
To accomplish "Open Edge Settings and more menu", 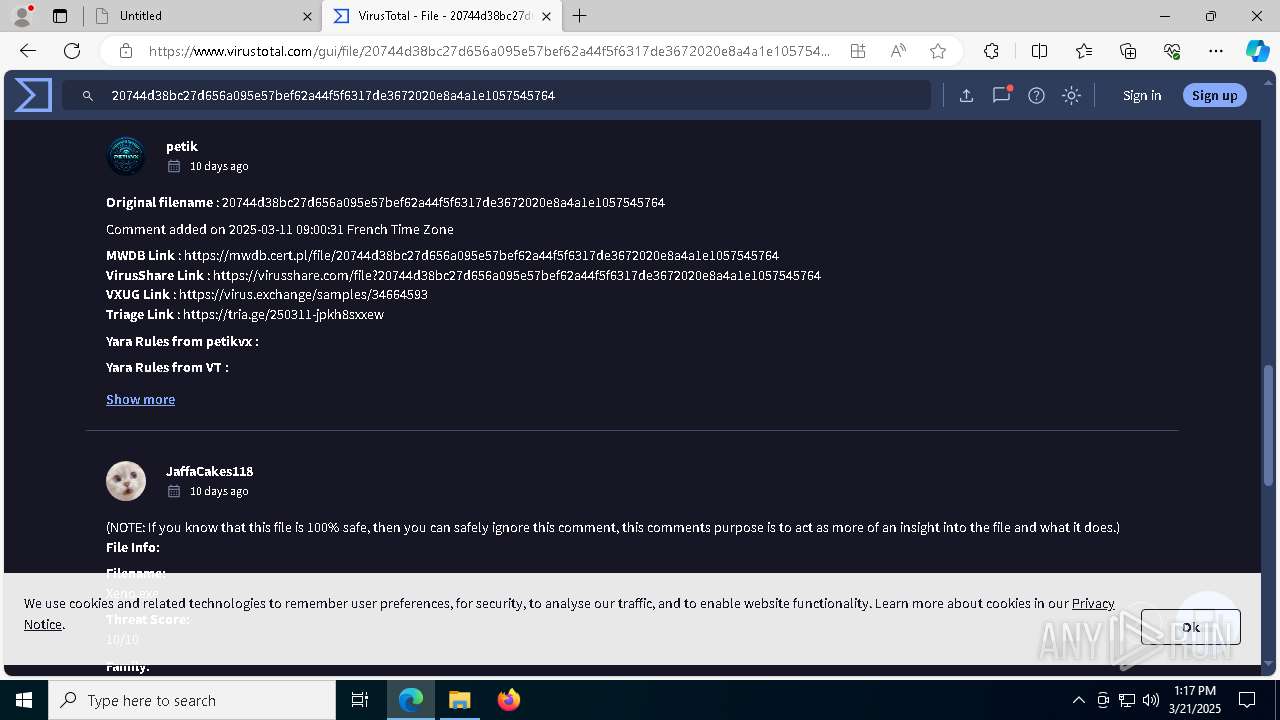I will pyautogui.click(x=1216, y=51).
